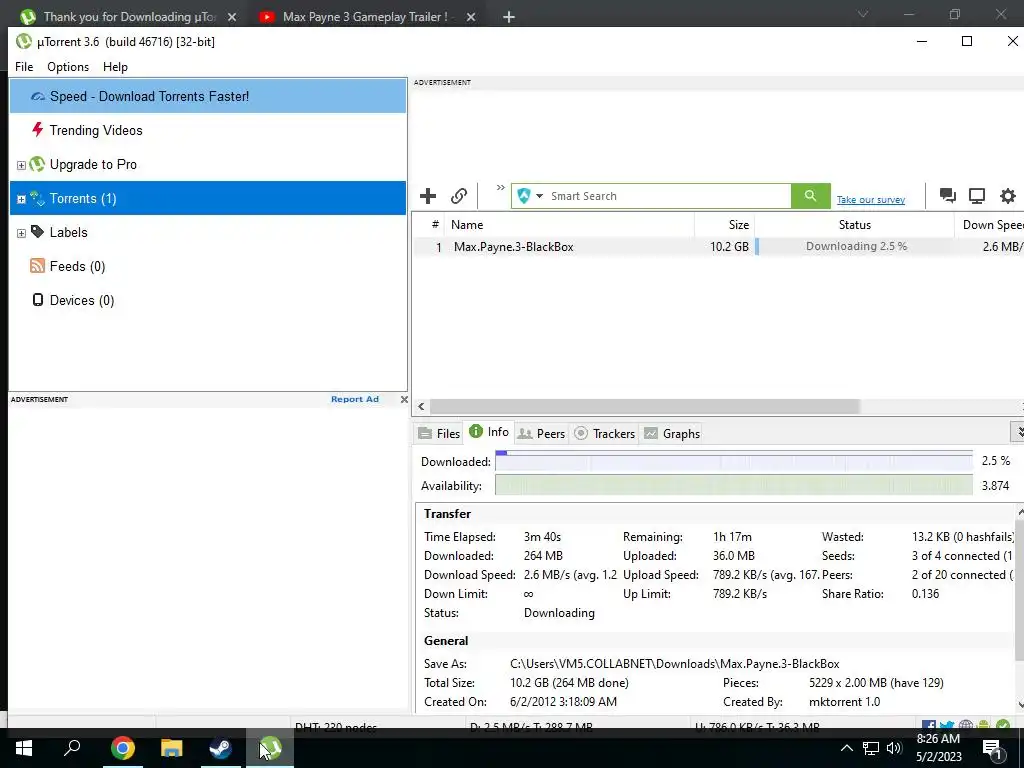Switch to the Trackers tab
The height and width of the screenshot is (768, 1024).
pos(605,434)
